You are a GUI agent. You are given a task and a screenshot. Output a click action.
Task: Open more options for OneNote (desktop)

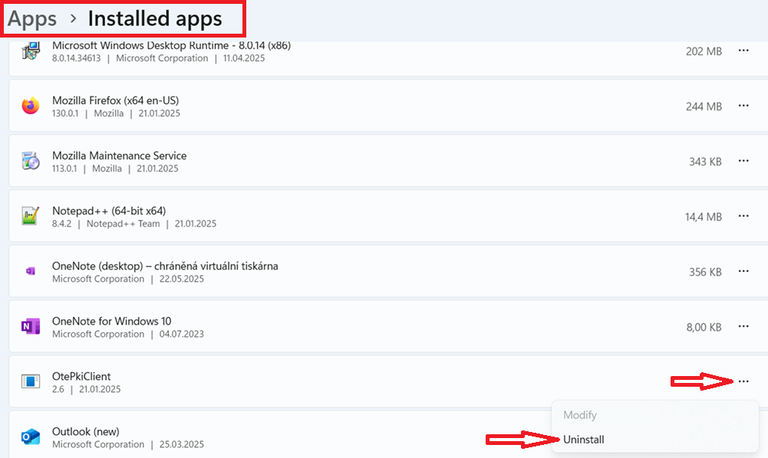tap(743, 271)
